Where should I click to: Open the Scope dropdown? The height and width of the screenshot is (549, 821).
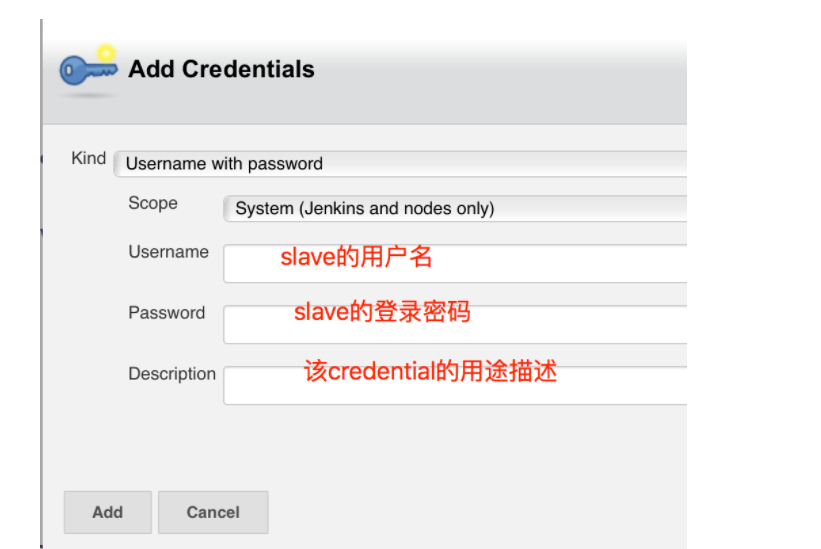click(x=455, y=208)
